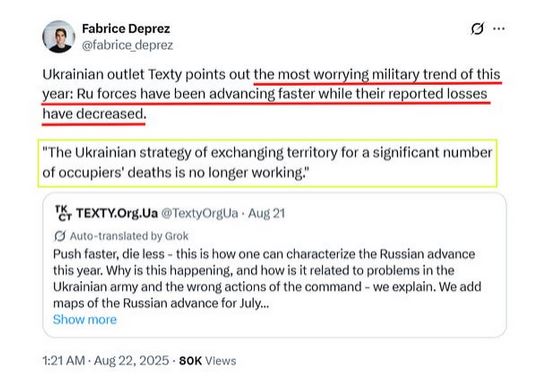Click the Grok icon at top right
This screenshot has width=537, height=391.
click(477, 28)
